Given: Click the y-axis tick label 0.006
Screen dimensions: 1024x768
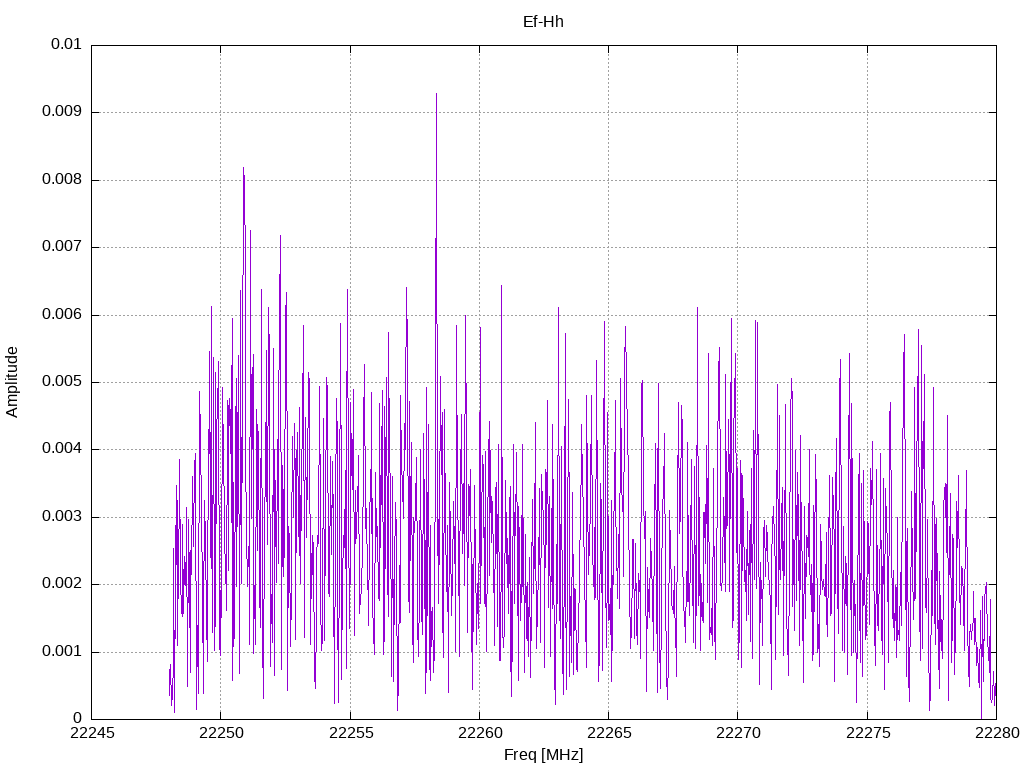Looking at the screenshot, I should click(x=62, y=315).
